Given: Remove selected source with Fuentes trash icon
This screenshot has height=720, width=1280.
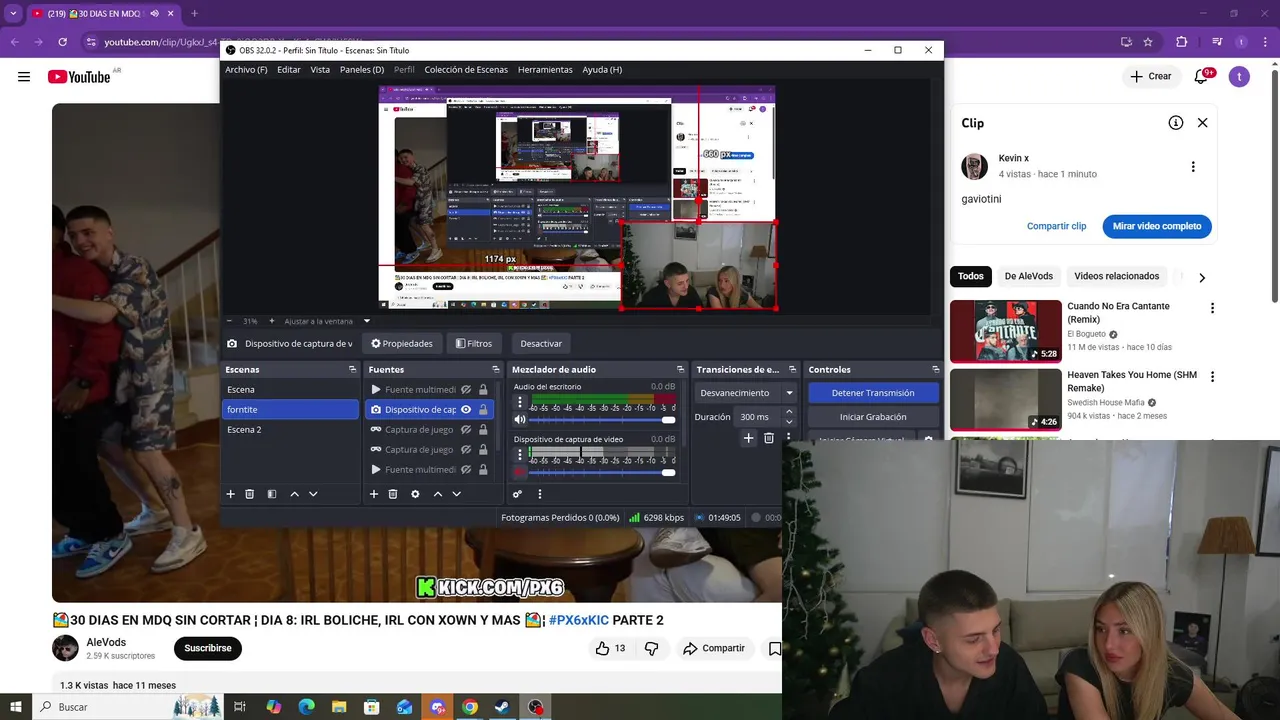Looking at the screenshot, I should click(393, 494).
